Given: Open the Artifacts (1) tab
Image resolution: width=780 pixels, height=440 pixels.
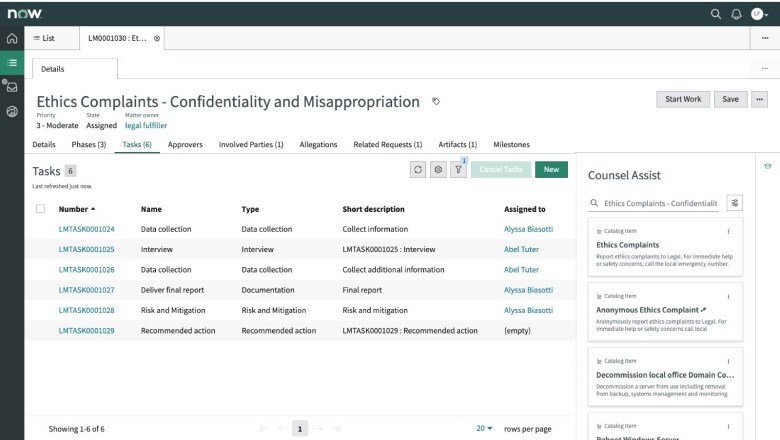Looking at the screenshot, I should (457, 144).
